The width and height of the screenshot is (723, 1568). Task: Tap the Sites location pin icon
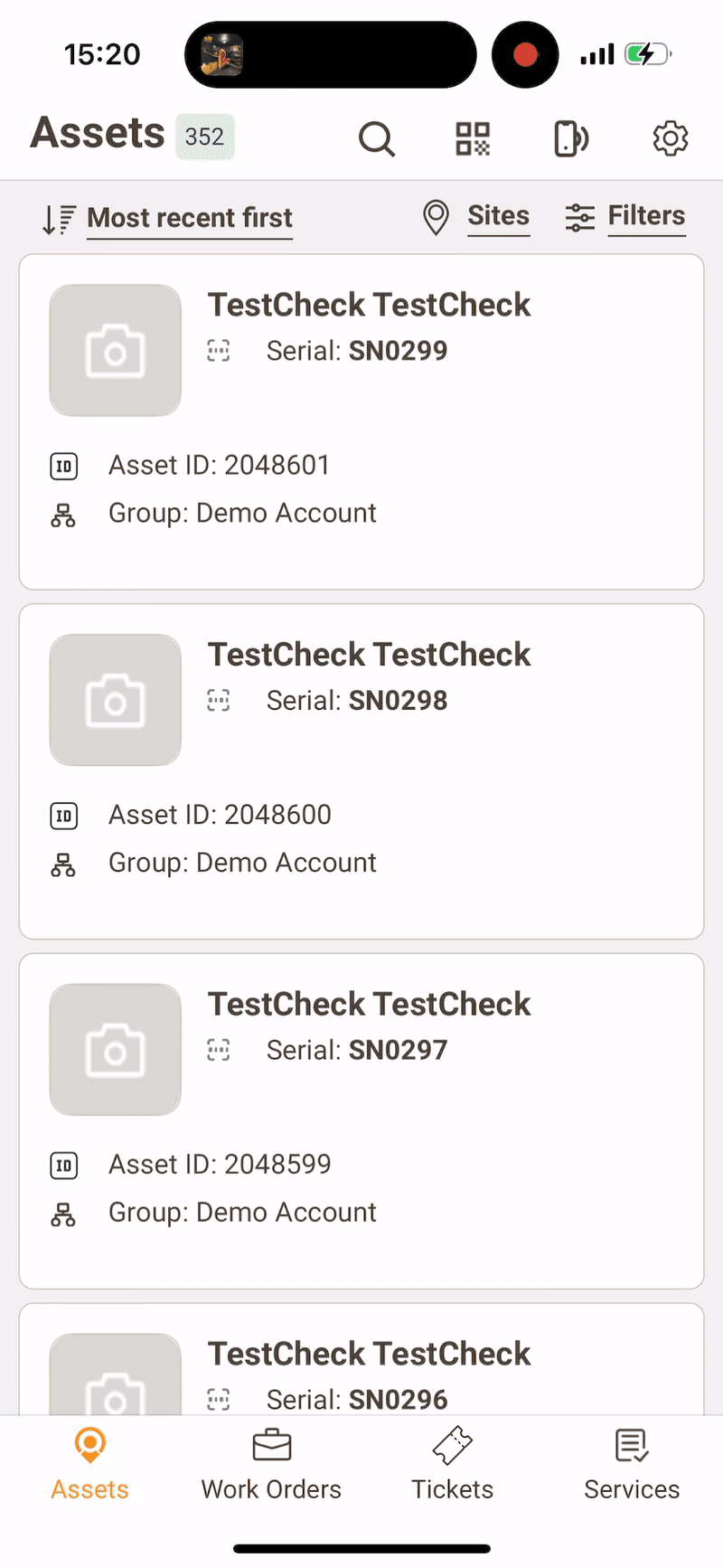tap(436, 218)
